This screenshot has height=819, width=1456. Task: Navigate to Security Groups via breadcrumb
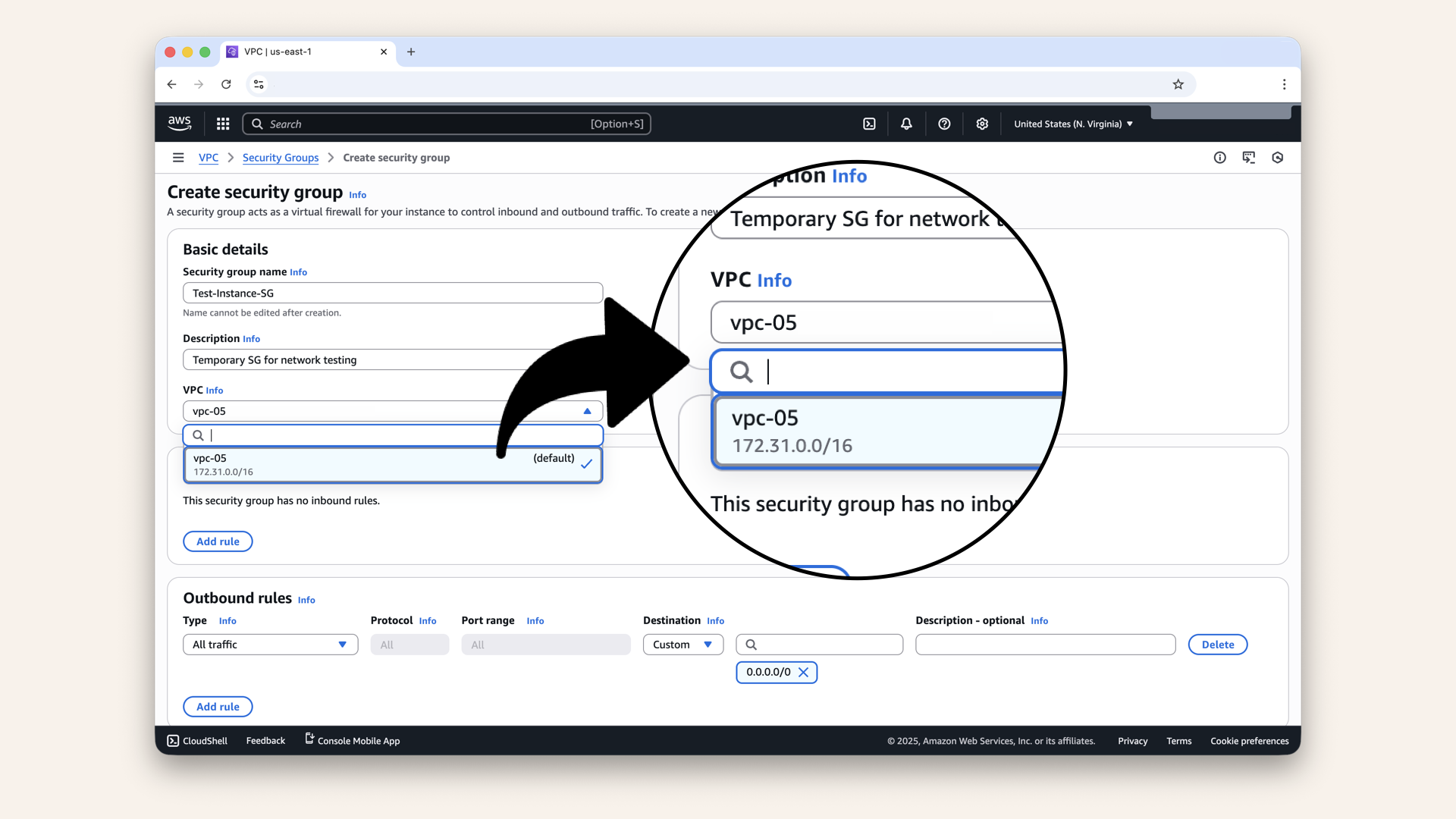280,157
